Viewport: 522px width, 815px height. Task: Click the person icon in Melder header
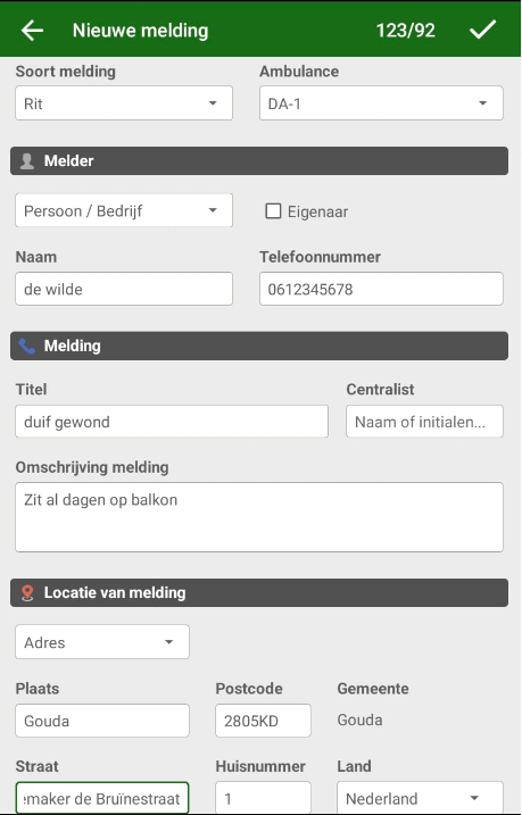click(27, 161)
